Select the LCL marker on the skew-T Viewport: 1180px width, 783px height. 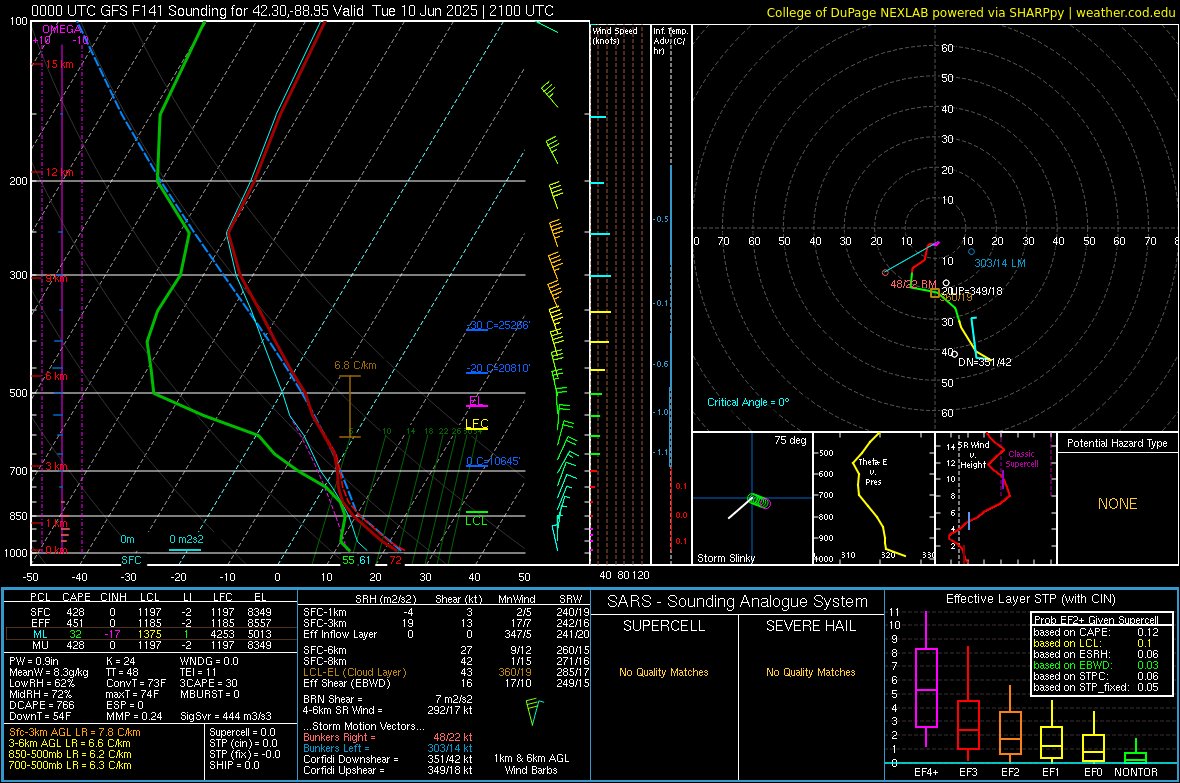[476, 520]
